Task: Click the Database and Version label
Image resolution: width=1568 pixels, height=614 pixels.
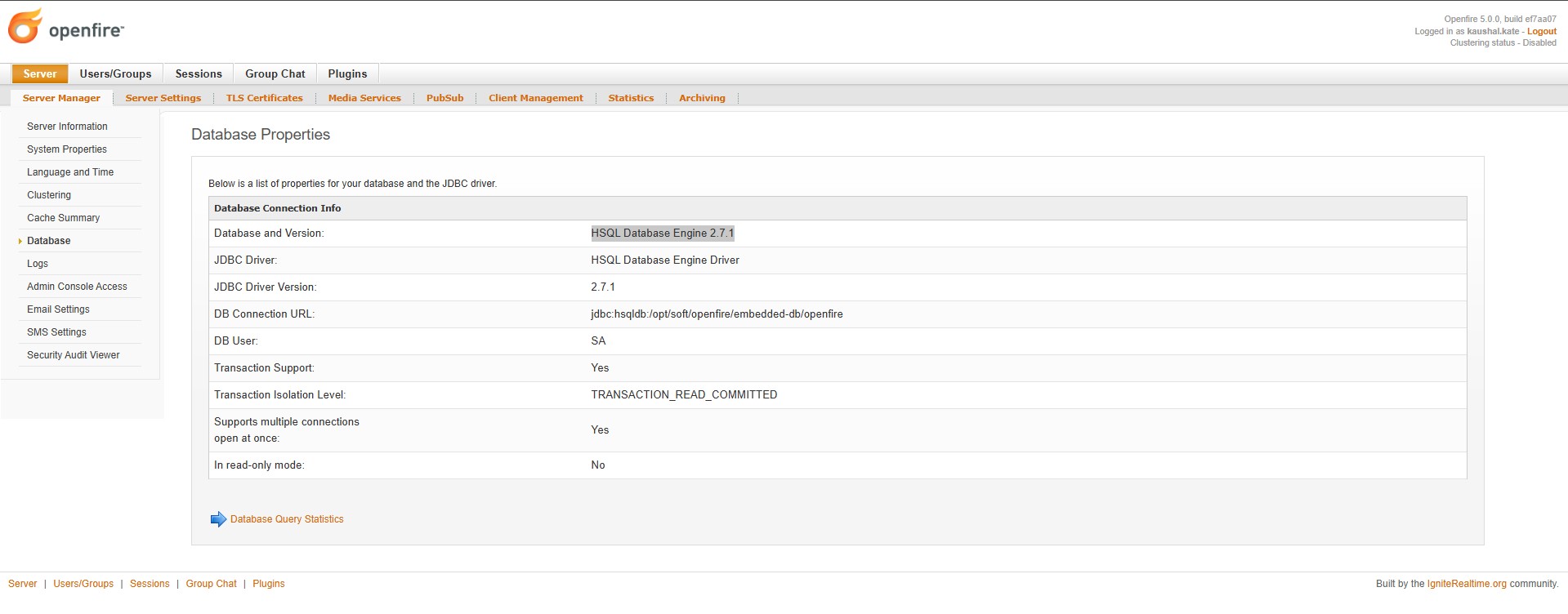Action: [269, 234]
